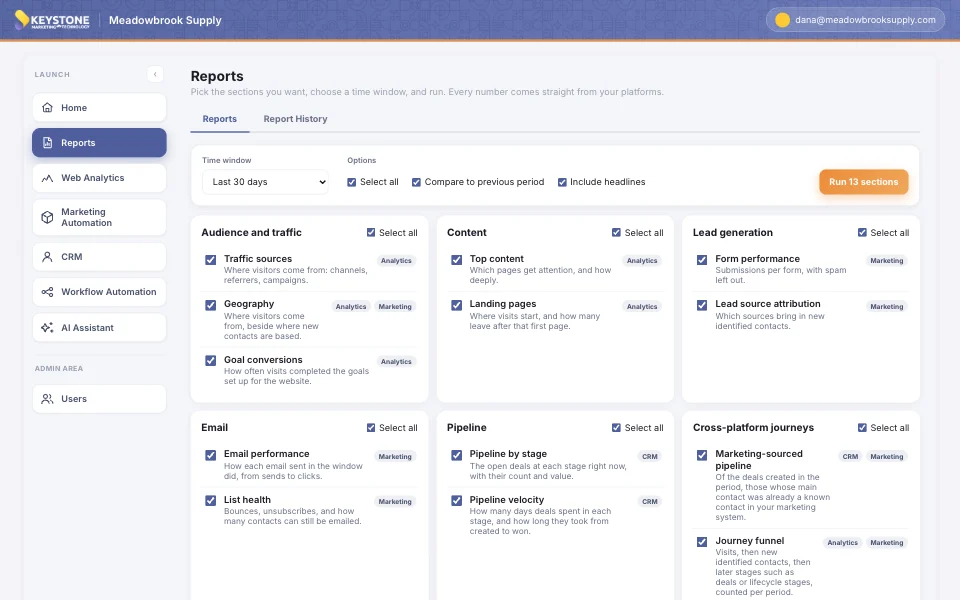Click the Run 13 sections button

[863, 182]
